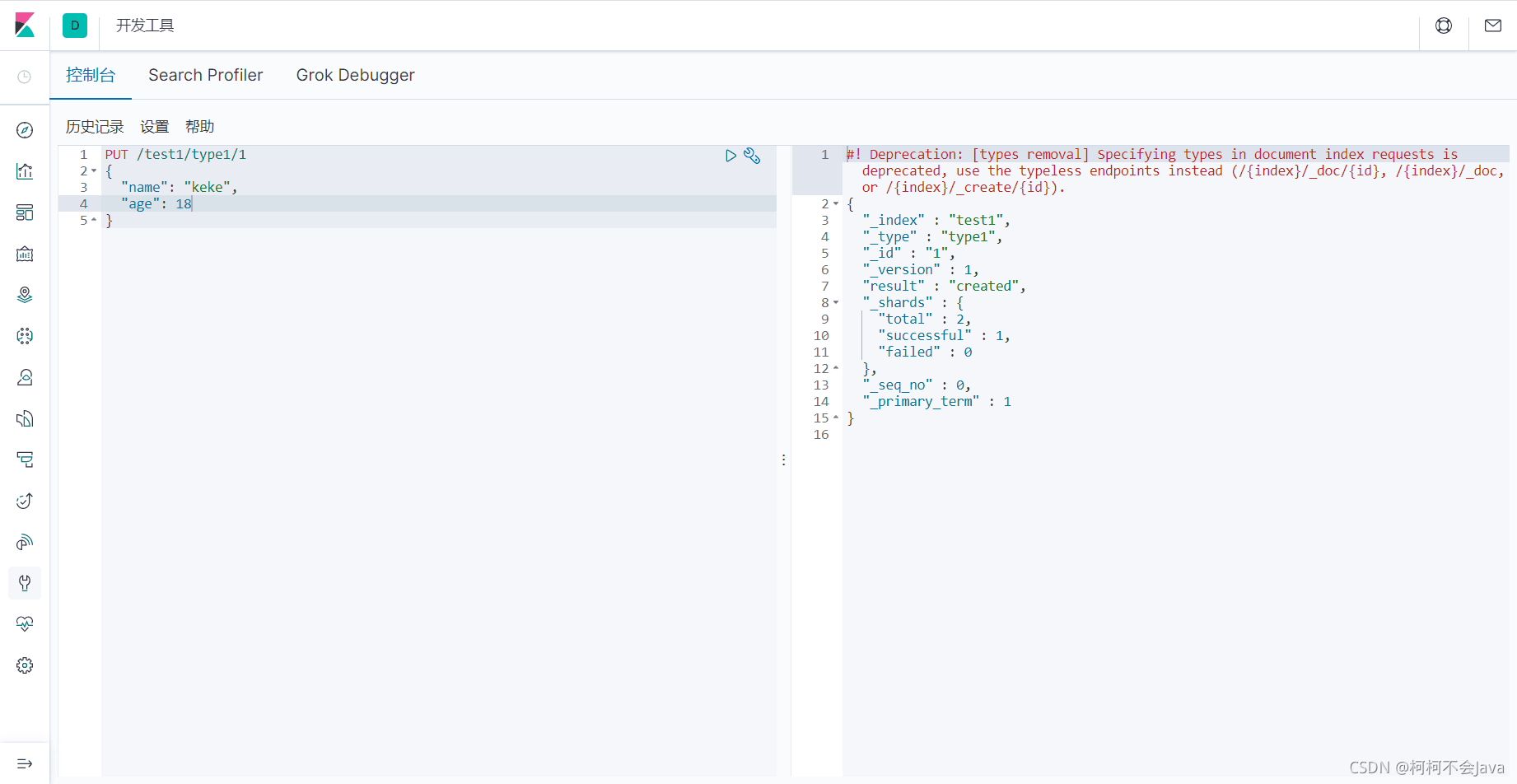Open the newsfeed mail icon
Image resolution: width=1517 pixels, height=784 pixels.
(x=1493, y=26)
